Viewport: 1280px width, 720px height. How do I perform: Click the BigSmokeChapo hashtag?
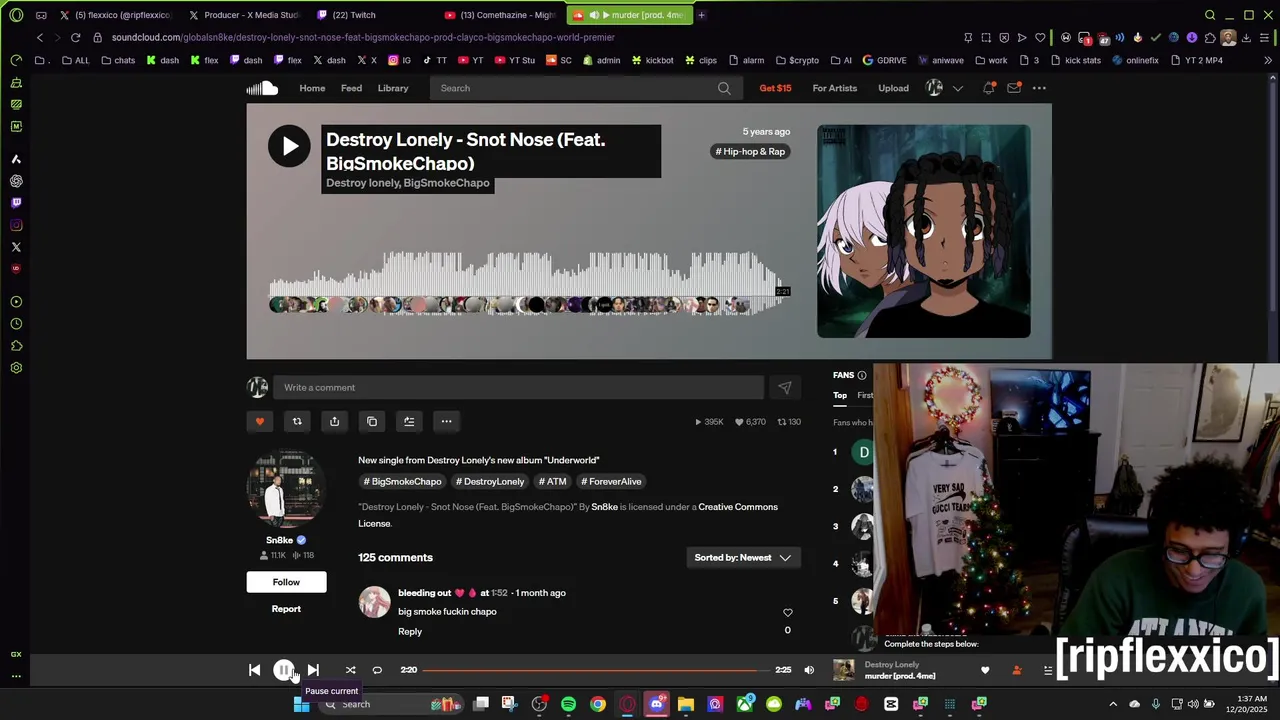coord(402,482)
